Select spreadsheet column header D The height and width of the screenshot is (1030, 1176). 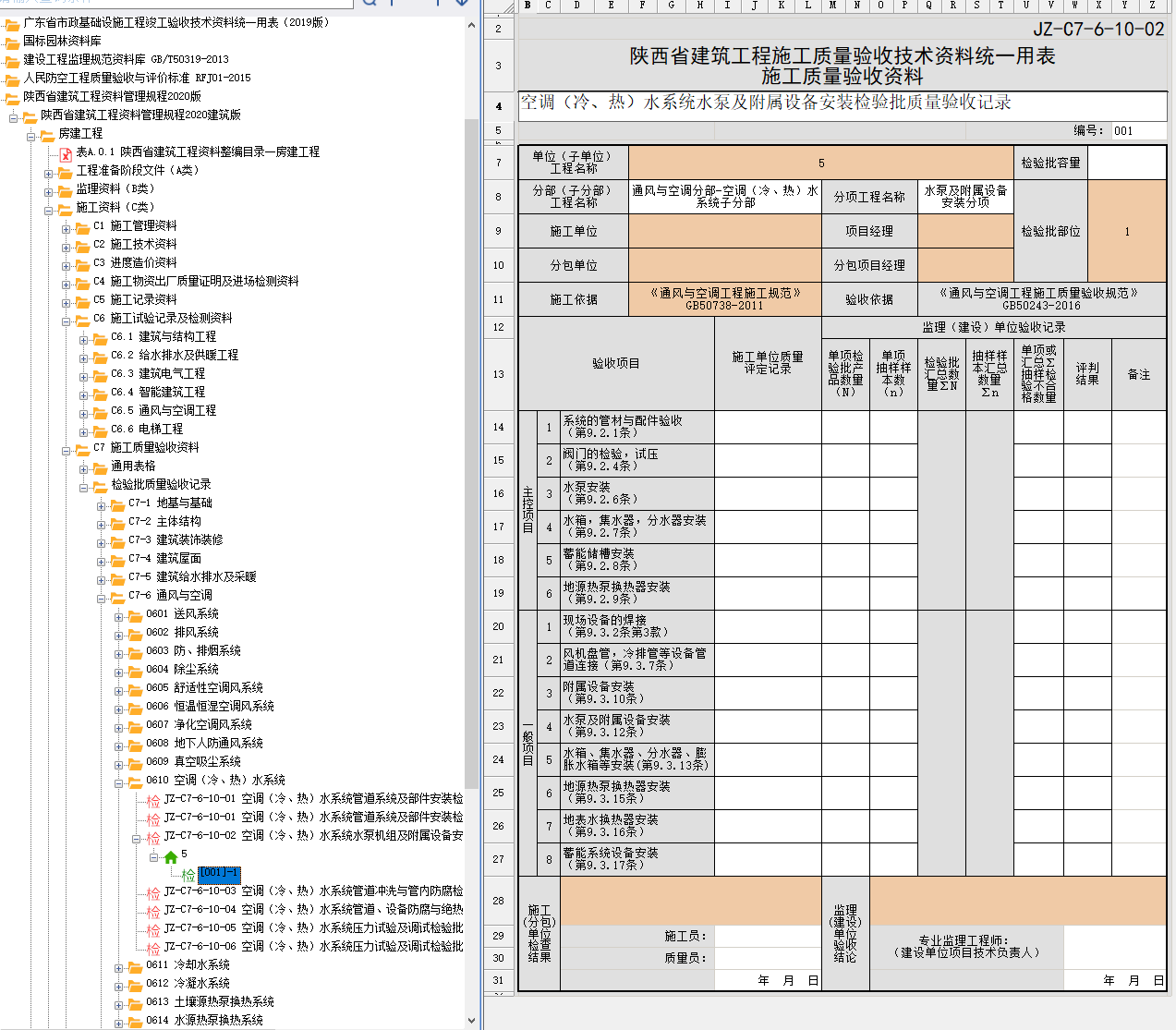(x=576, y=6)
